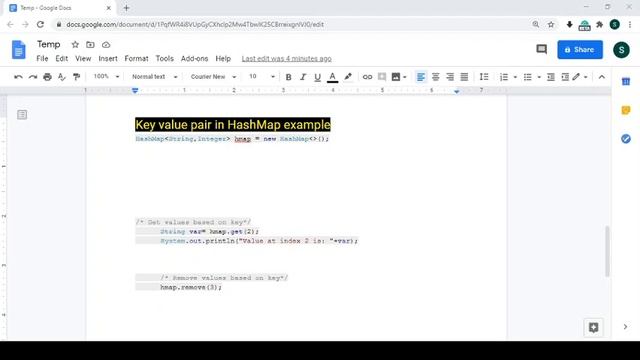Open the Help menu
640x360 pixels.
tap(223, 58)
